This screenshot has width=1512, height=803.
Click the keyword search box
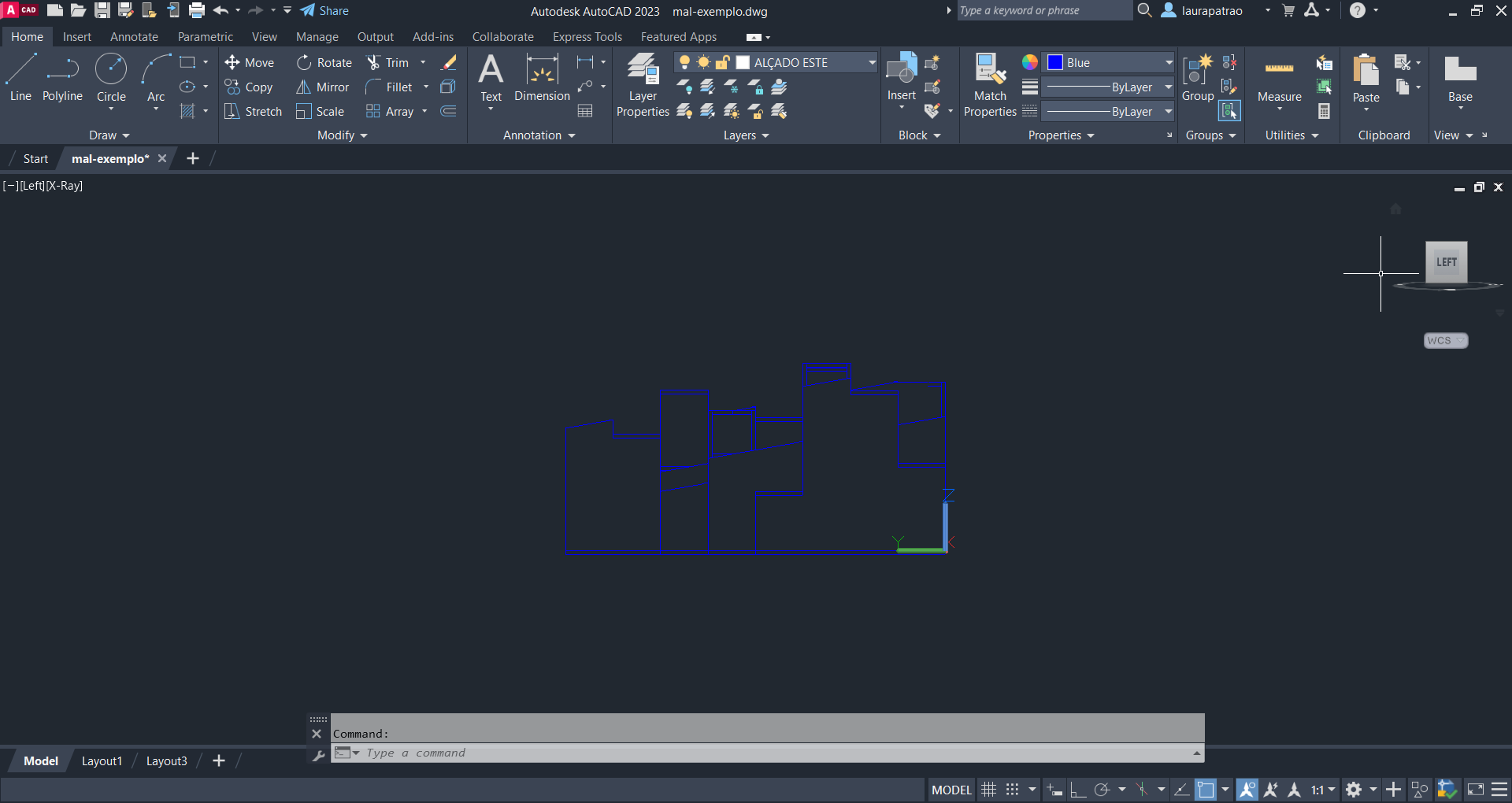click(1044, 10)
